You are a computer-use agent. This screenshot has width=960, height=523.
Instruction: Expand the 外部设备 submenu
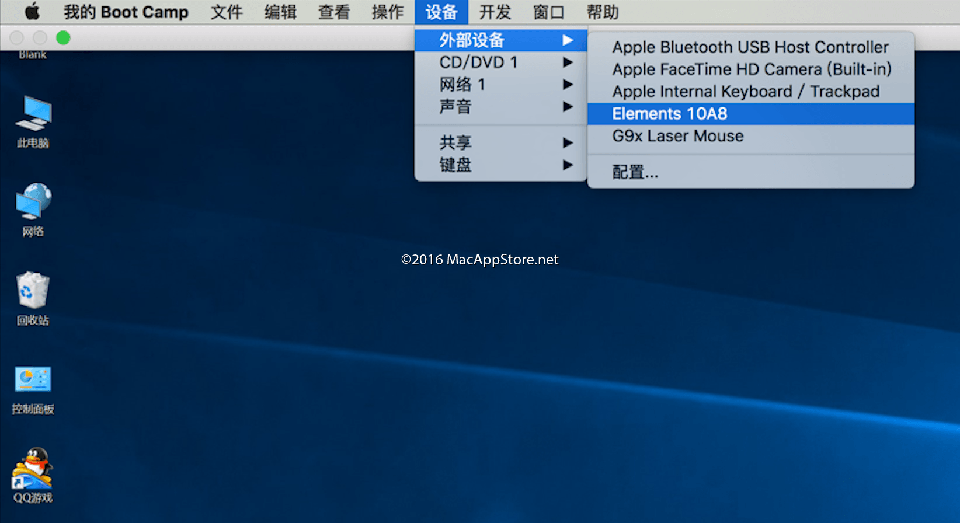point(501,40)
